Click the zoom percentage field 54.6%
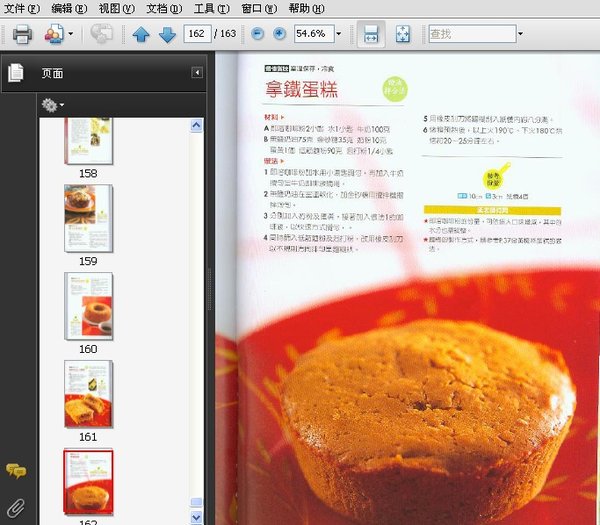The height and width of the screenshot is (525, 600). (314, 34)
